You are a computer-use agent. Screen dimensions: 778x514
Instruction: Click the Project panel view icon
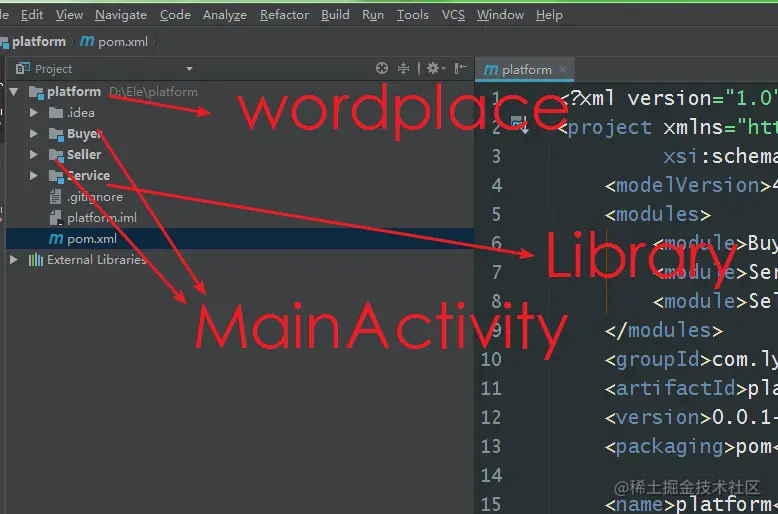[23, 68]
